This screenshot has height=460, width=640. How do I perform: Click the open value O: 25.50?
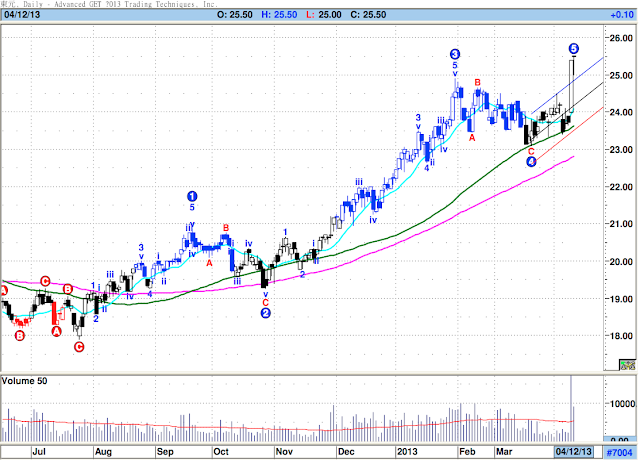pos(235,15)
